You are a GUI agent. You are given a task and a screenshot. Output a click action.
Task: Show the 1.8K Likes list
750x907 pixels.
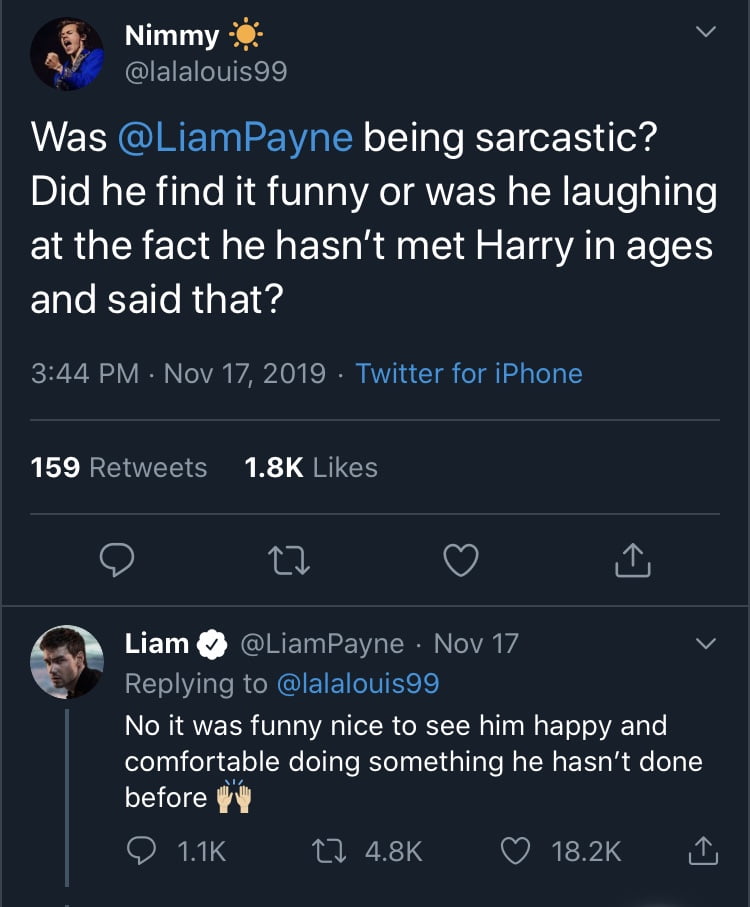(311, 467)
